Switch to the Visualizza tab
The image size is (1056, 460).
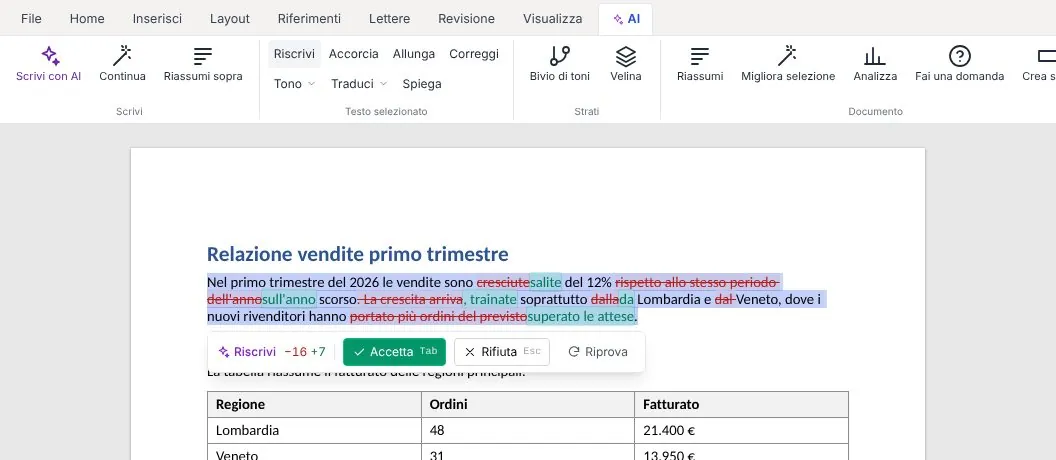(552, 19)
